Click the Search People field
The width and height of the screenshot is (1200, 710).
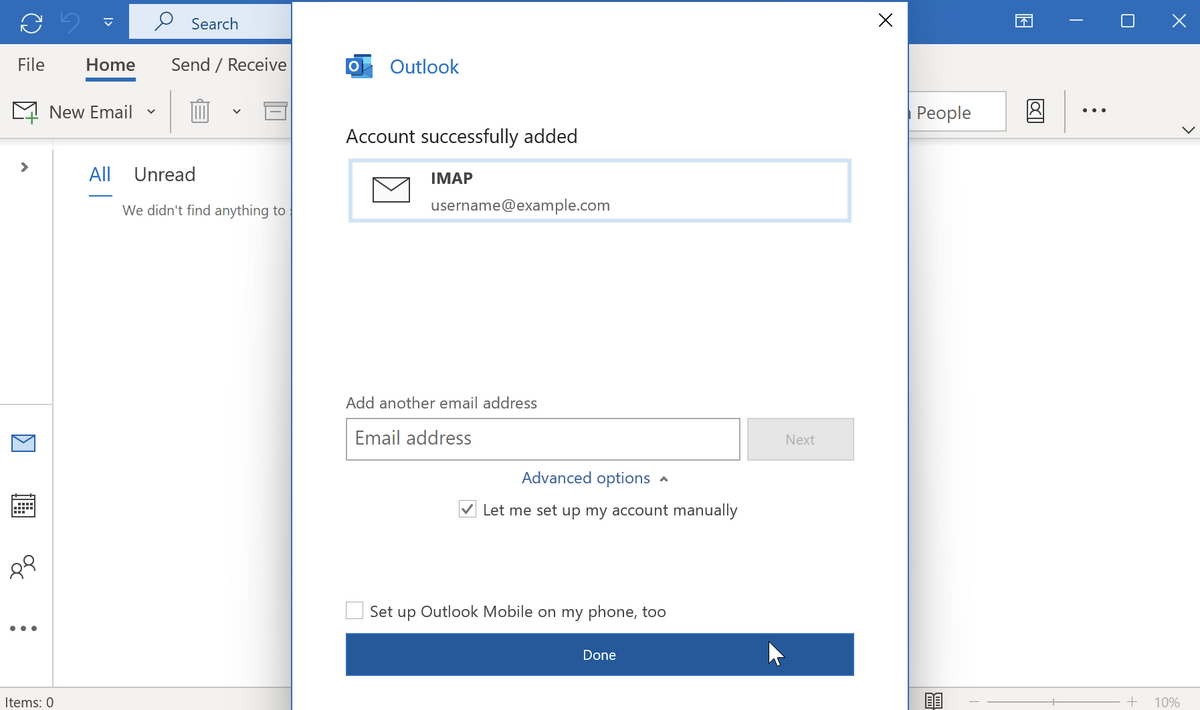(x=956, y=112)
